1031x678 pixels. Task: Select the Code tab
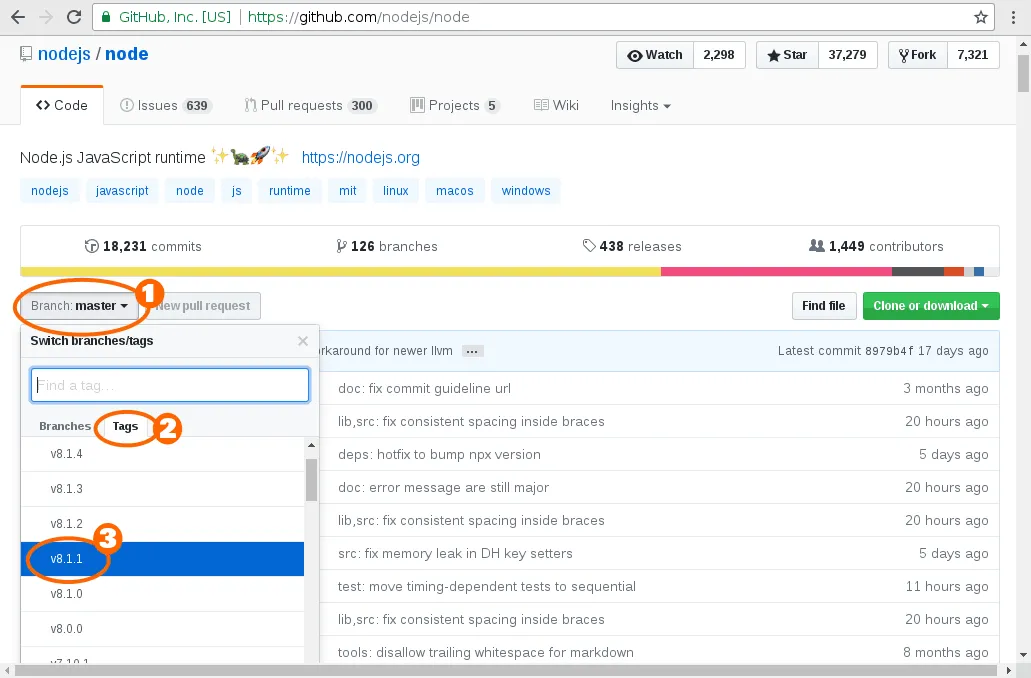tap(61, 104)
